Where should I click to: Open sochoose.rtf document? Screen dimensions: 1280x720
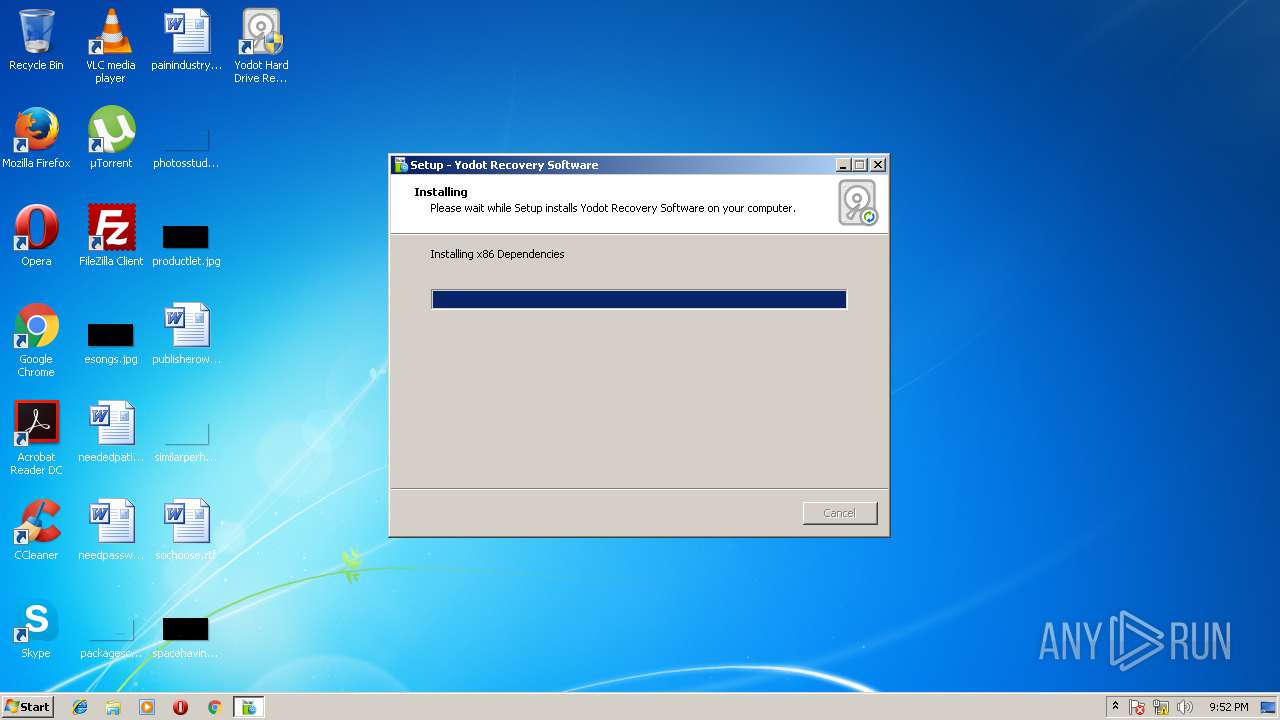(186, 530)
